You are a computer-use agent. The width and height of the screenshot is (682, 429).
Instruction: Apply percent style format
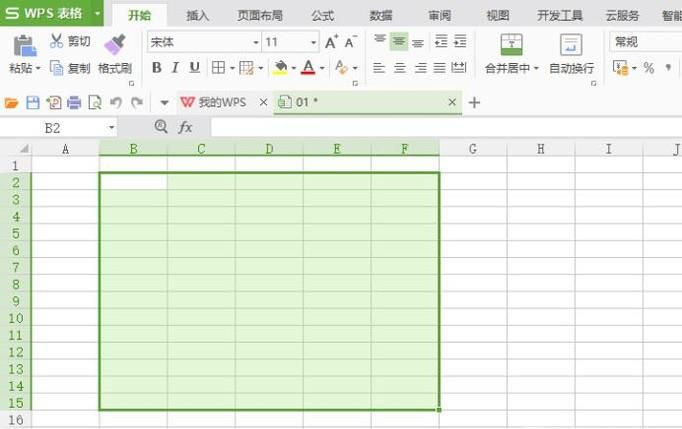(x=649, y=68)
